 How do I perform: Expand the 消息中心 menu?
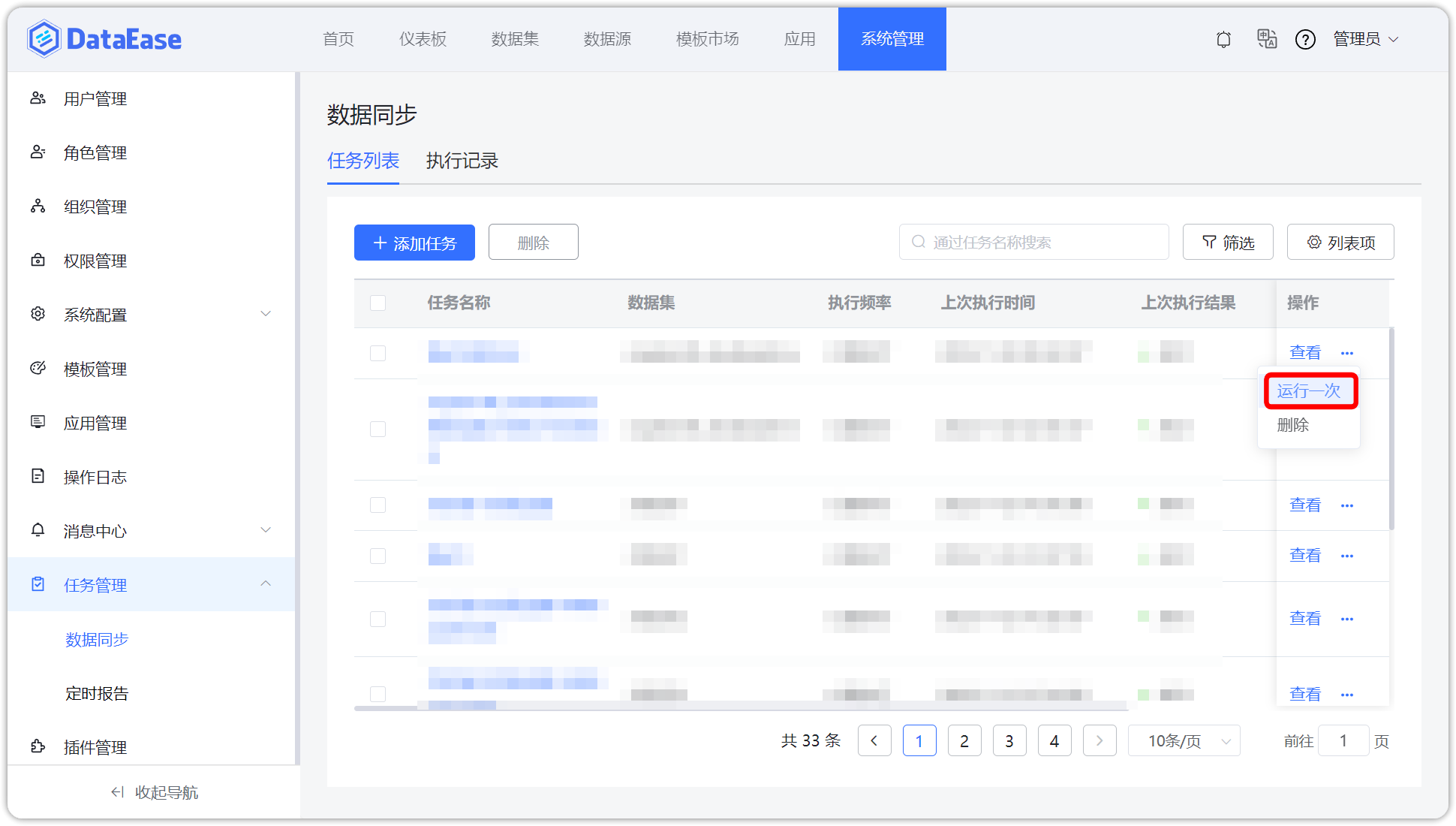point(94,531)
